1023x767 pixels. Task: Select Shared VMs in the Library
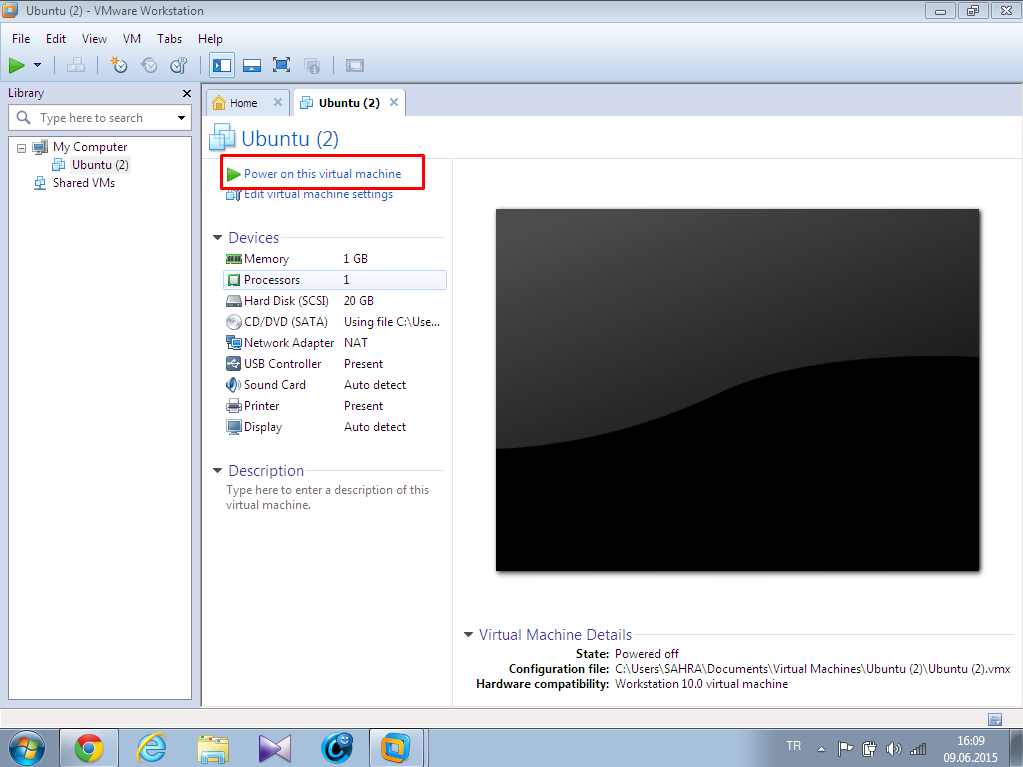[84, 183]
